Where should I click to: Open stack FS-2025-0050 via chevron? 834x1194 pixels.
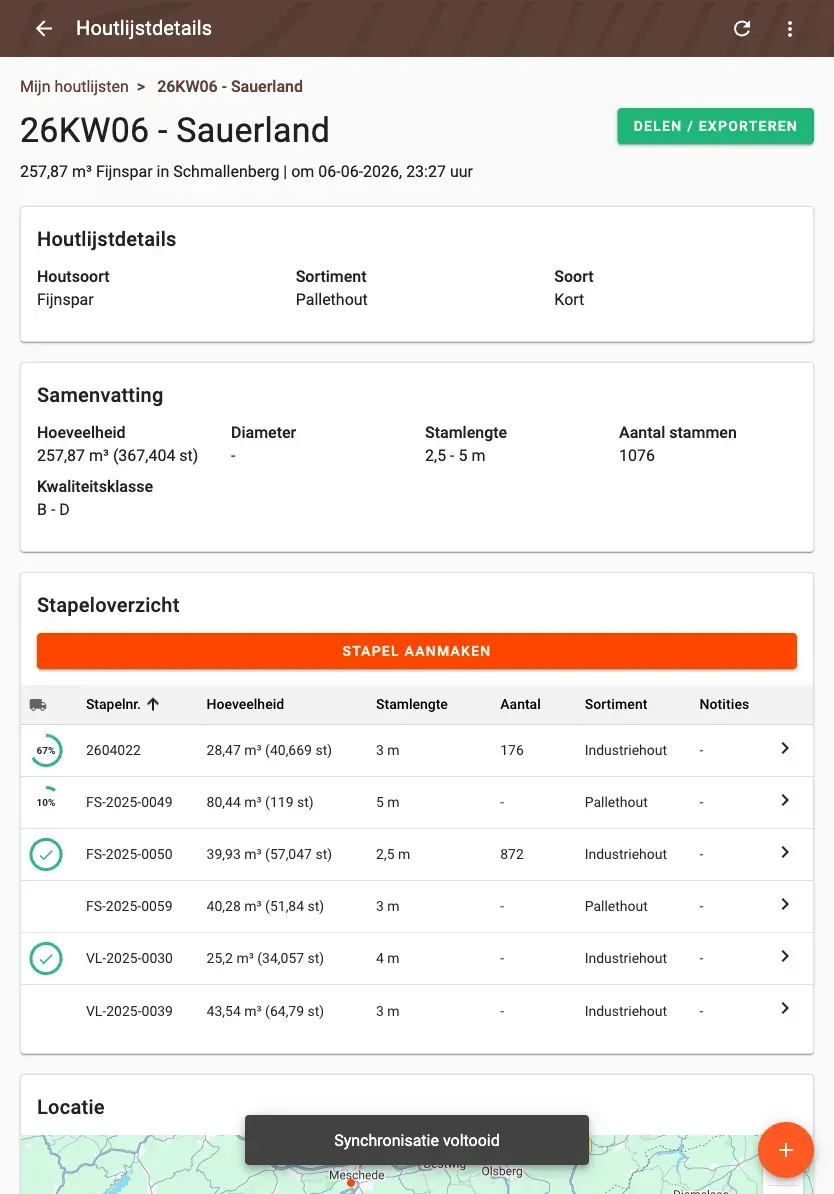click(x=785, y=852)
